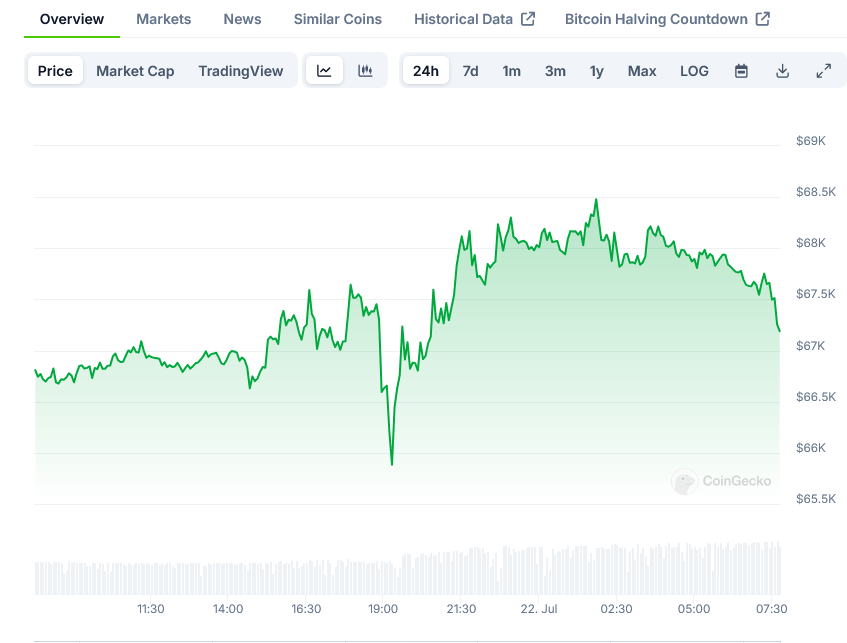Select the Price chart toggle
Viewport: 847px width, 643px height.
coord(55,71)
